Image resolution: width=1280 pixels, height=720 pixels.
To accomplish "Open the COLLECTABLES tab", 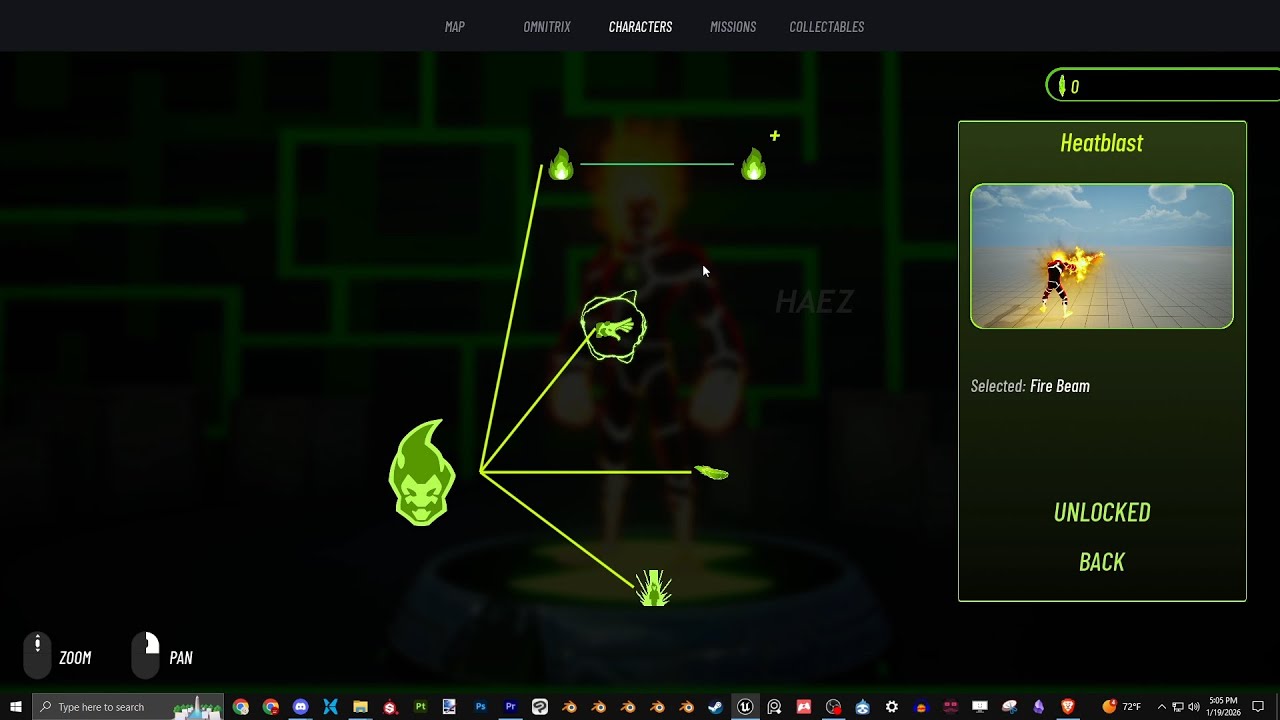I will pyautogui.click(x=827, y=27).
